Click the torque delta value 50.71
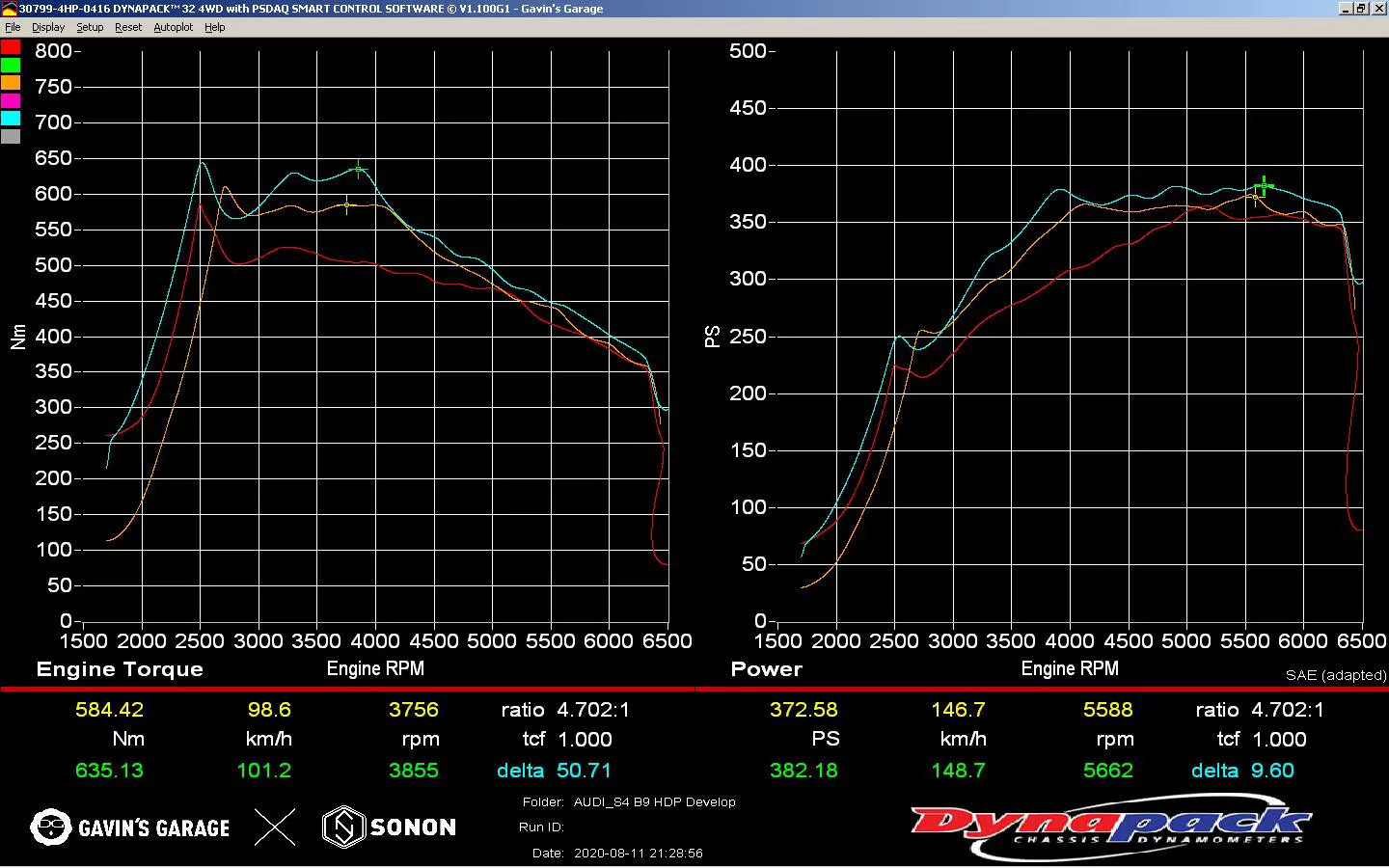1389x868 pixels. [x=584, y=771]
